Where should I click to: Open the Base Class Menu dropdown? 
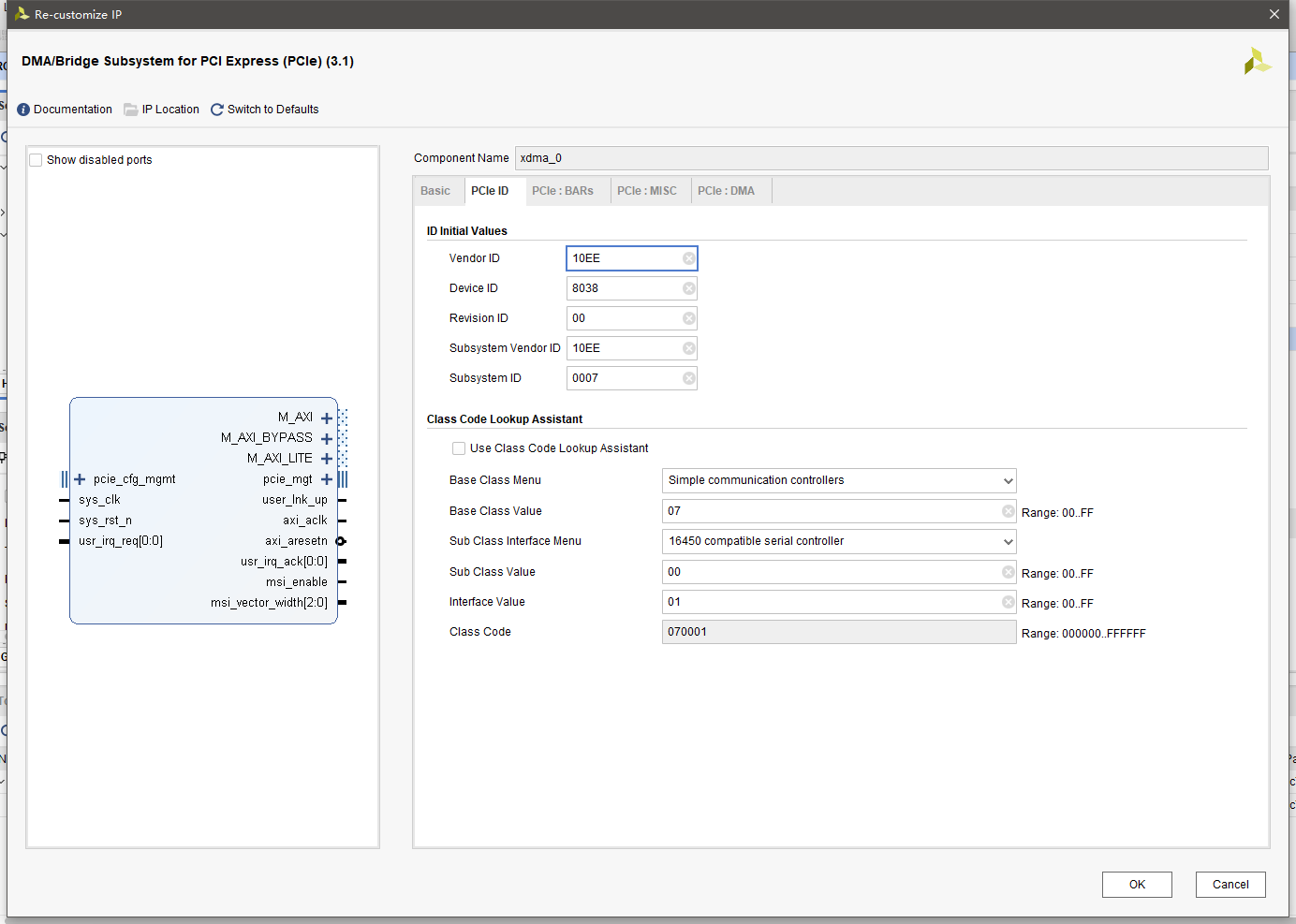[x=838, y=480]
